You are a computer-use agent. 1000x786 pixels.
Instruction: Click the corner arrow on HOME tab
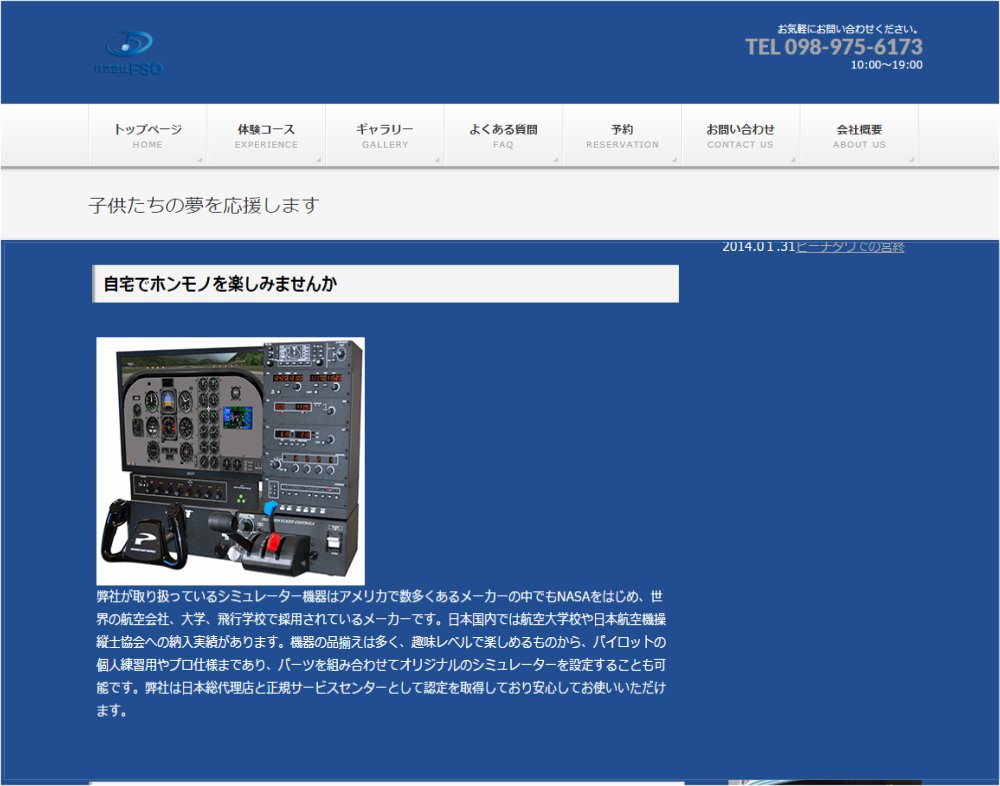pos(200,160)
